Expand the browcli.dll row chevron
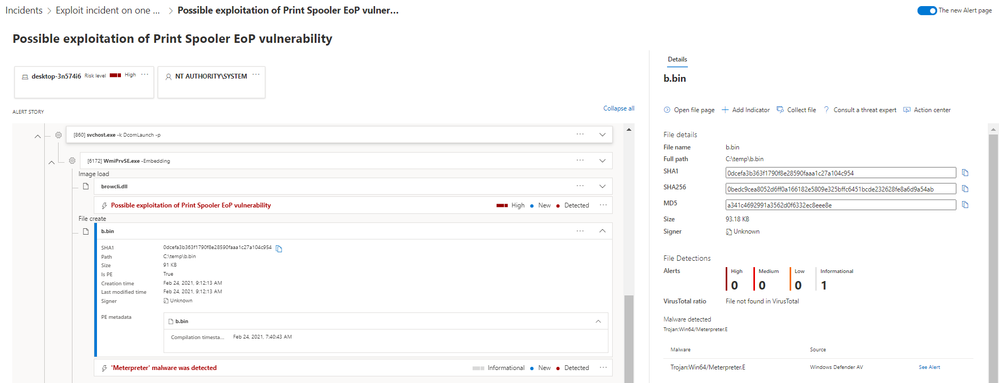This screenshot has height=383, width=999. click(x=602, y=186)
